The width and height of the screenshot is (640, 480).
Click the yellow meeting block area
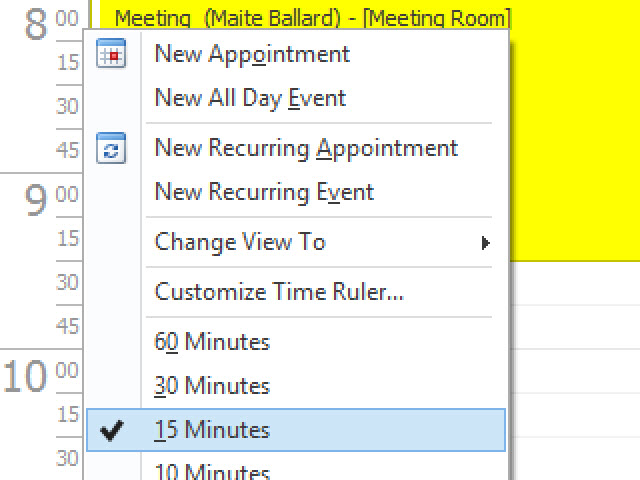(575, 135)
